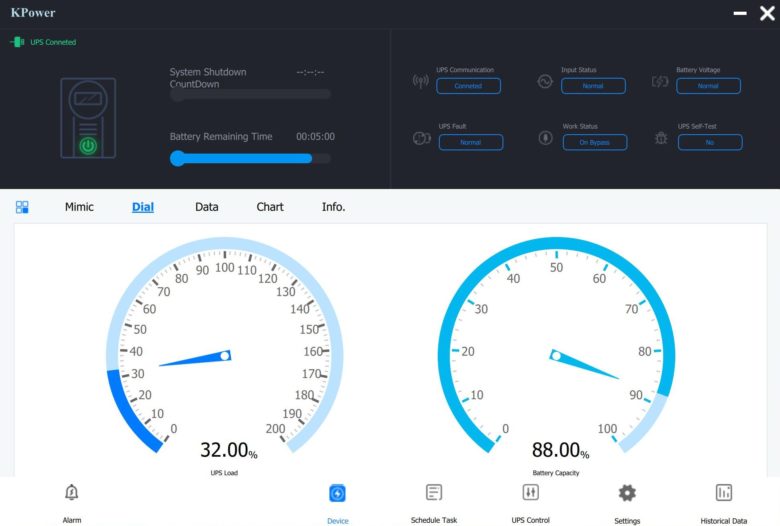780x526 pixels.
Task: Click the UPS Fault icon
Action: point(421,138)
